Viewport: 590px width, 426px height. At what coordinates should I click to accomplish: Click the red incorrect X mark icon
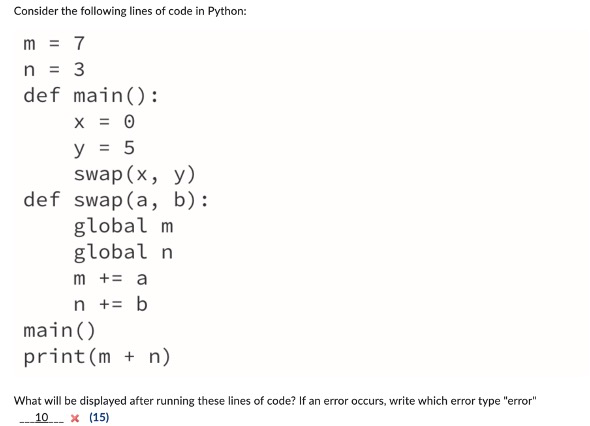tap(75, 418)
